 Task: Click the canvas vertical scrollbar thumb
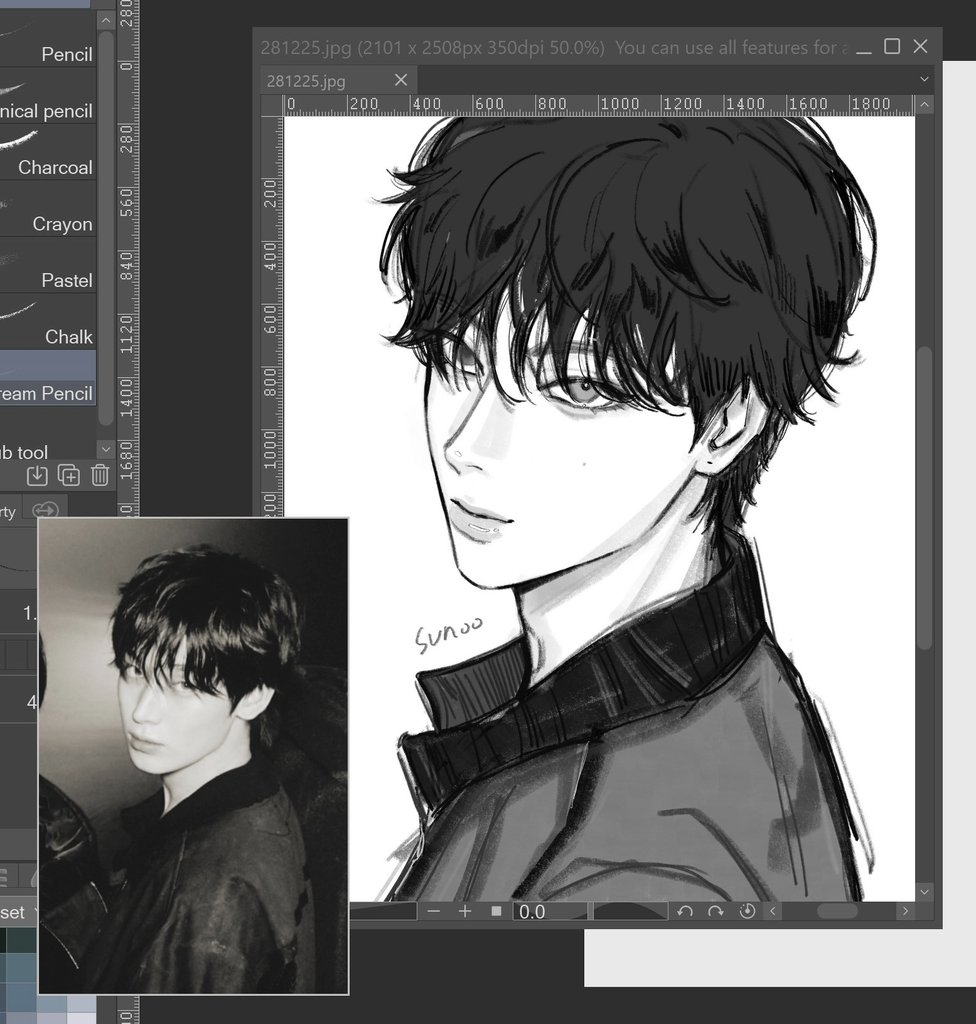pos(924,498)
